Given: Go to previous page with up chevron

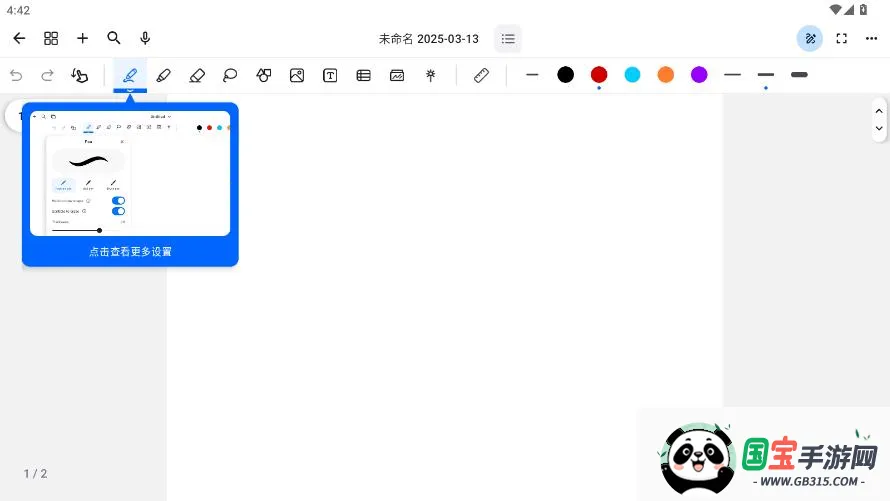Looking at the screenshot, I should click(879, 111).
